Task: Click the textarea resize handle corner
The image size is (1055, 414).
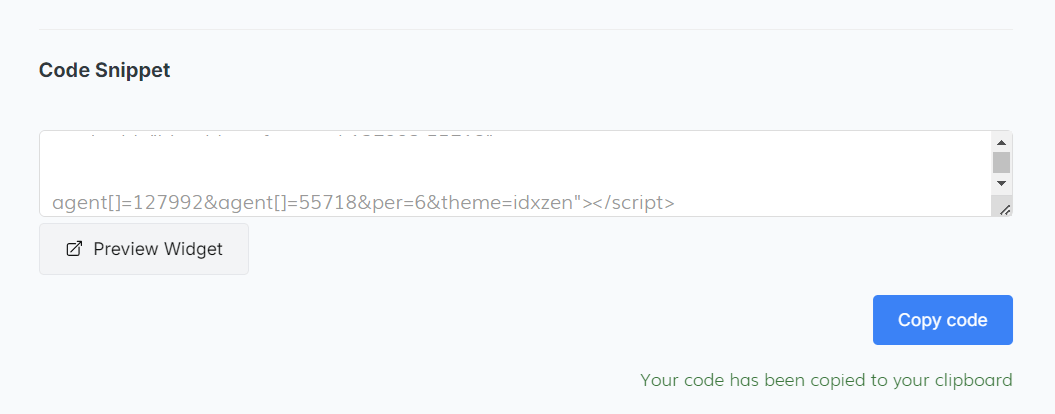Action: (x=1005, y=208)
